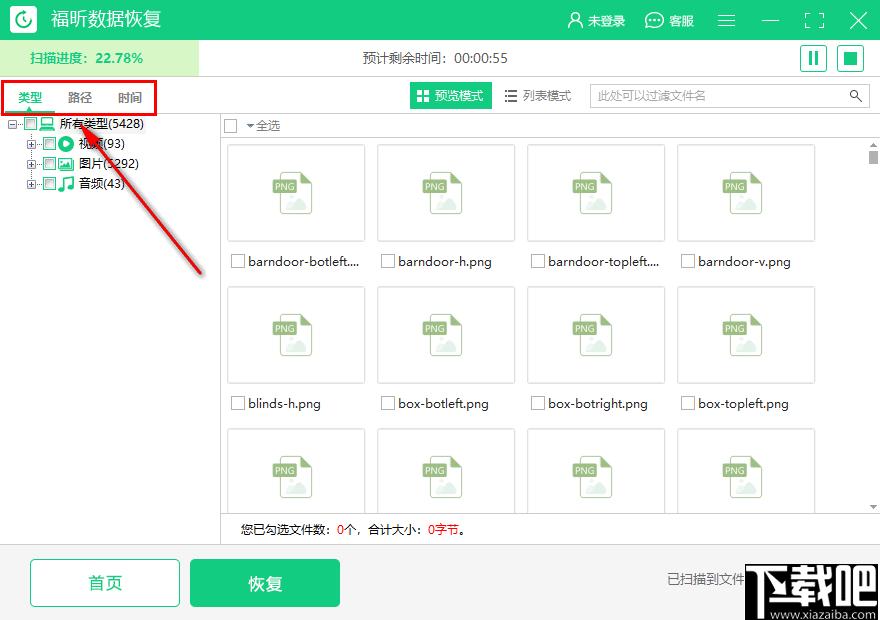
Task: Click the picture category icon
Action: pyautogui.click(x=66, y=164)
